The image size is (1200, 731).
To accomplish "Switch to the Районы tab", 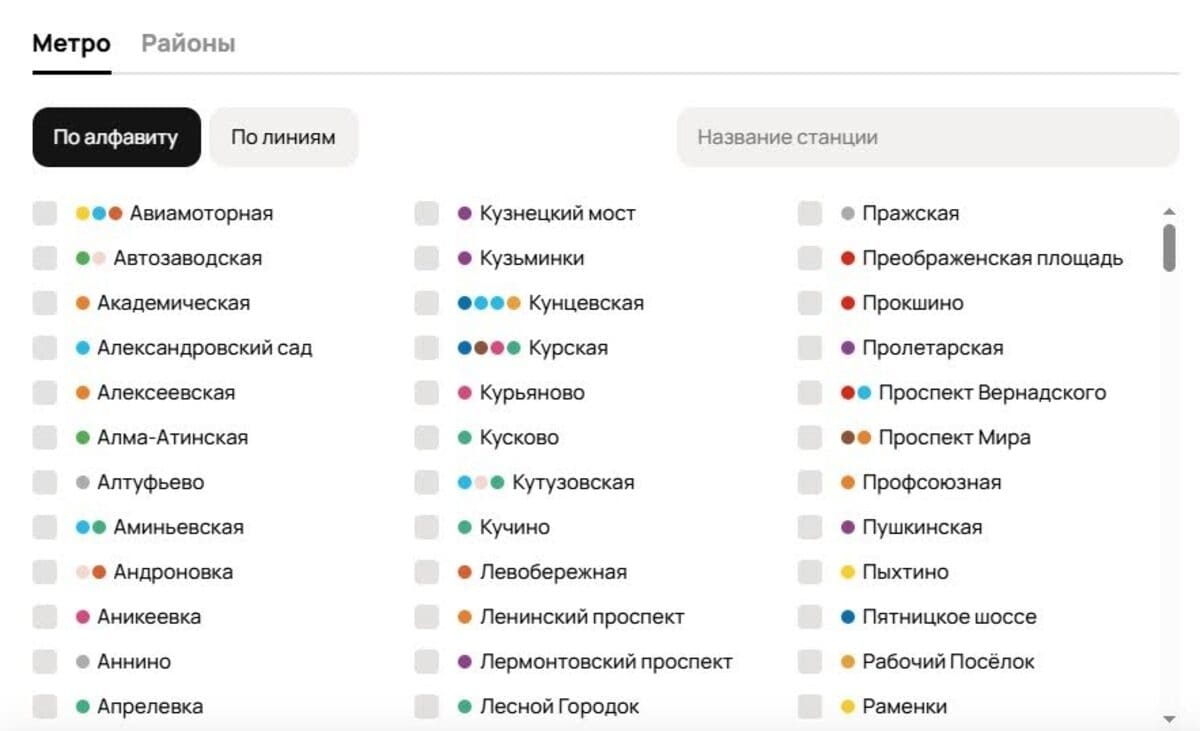I will point(187,43).
